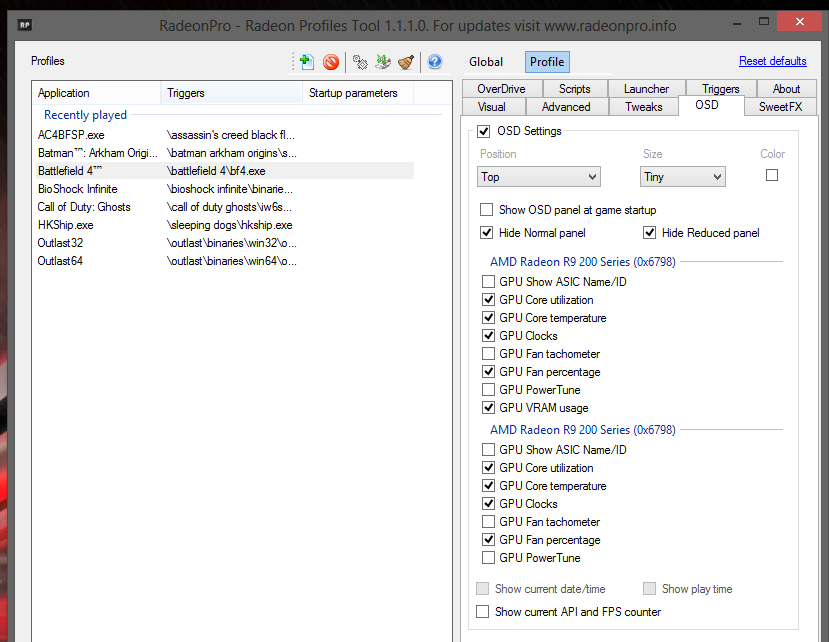This screenshot has width=829, height=642.
Task: Enable Show OSD panel at game startup
Action: coord(487,210)
